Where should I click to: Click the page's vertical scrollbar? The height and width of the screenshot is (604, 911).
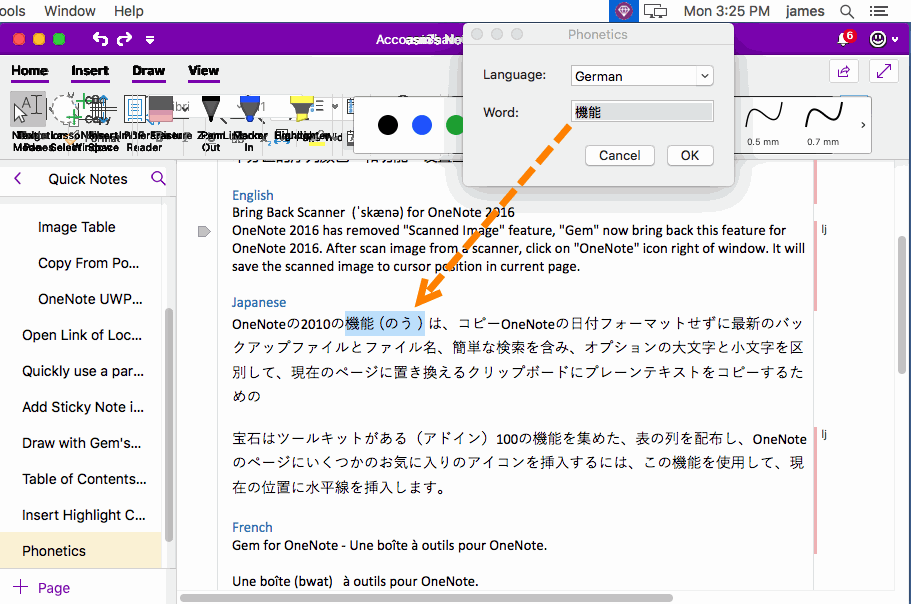click(902, 305)
